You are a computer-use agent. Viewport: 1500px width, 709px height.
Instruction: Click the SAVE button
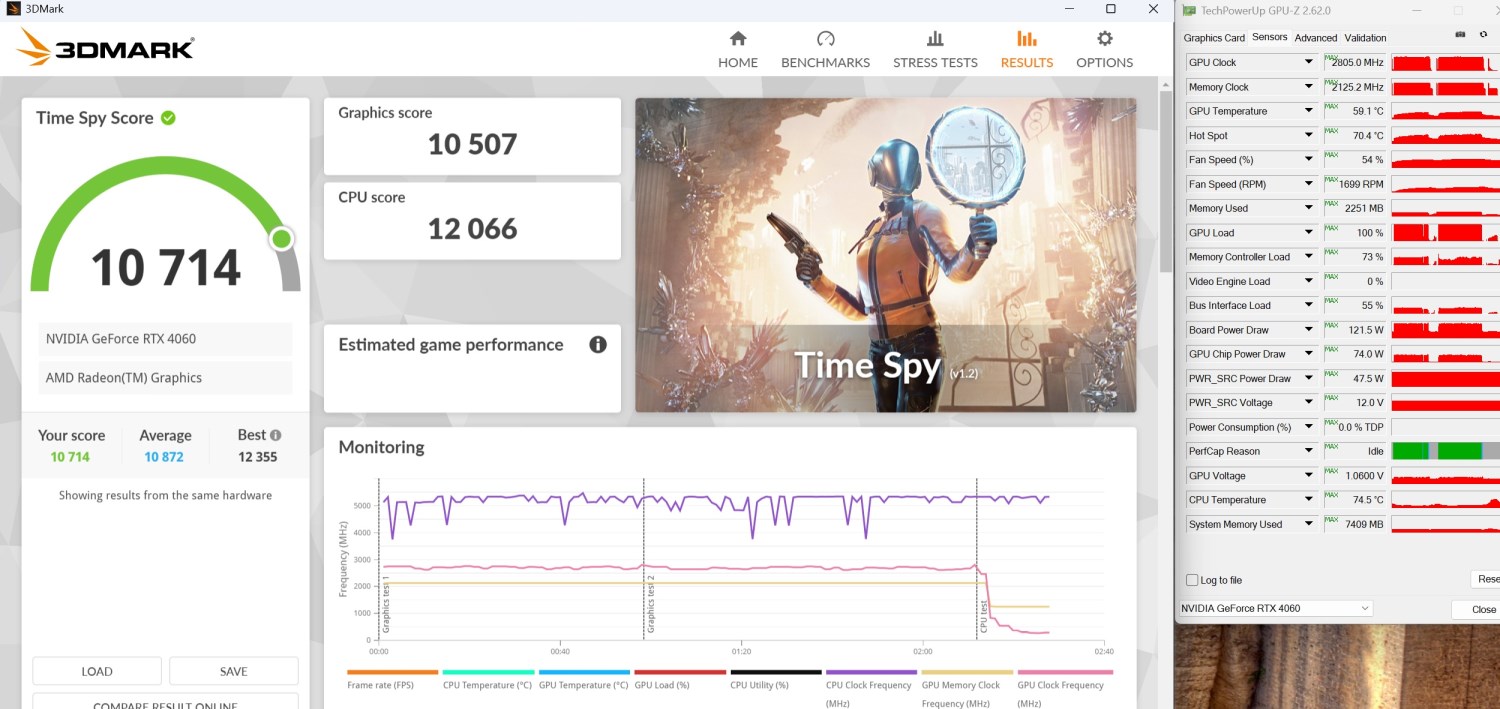point(234,671)
